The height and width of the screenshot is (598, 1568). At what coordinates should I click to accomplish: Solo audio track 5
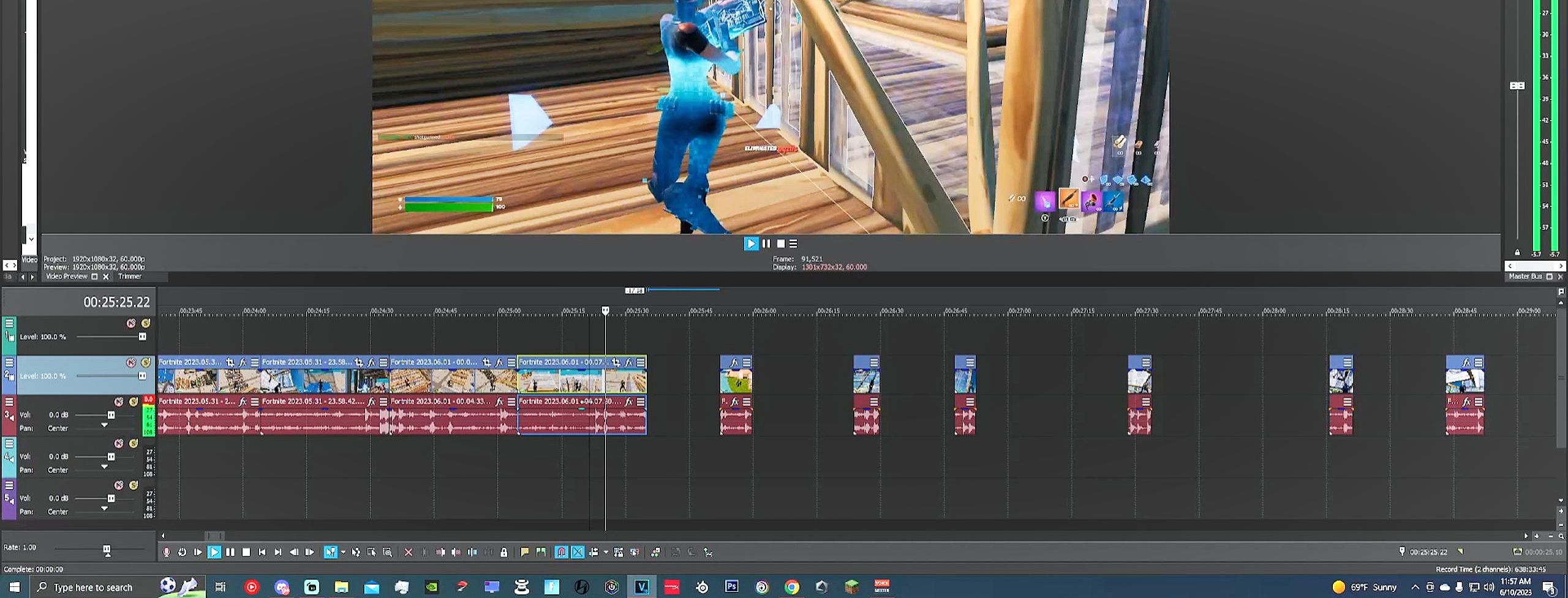[x=134, y=485]
